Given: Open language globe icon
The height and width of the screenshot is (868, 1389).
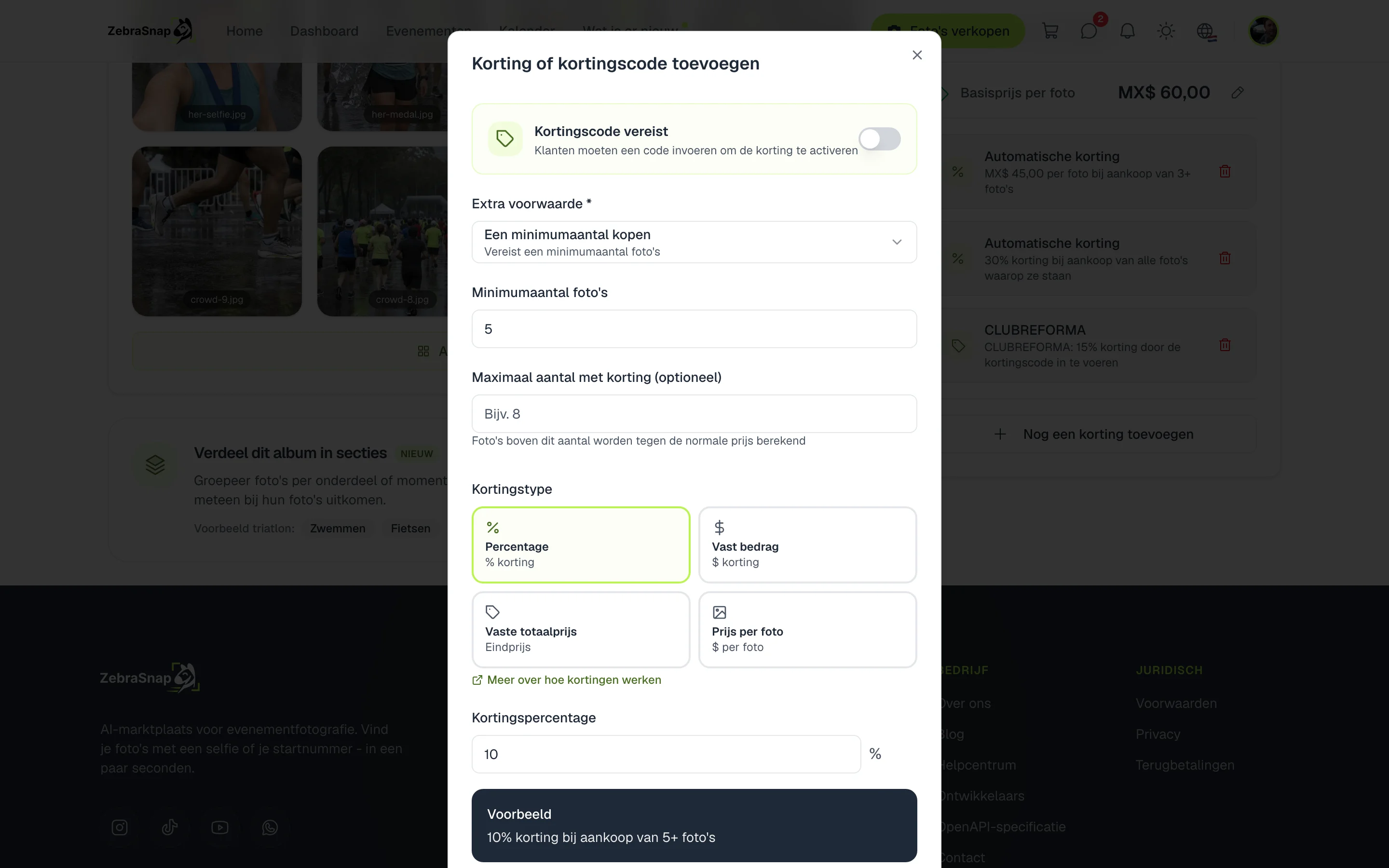Looking at the screenshot, I should click(x=1205, y=31).
